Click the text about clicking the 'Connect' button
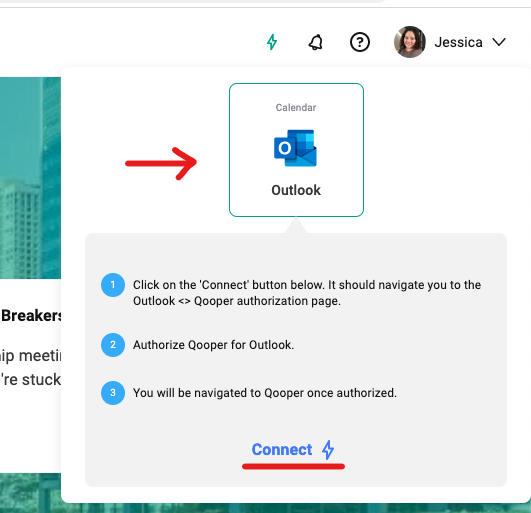 pyautogui.click(x=307, y=293)
